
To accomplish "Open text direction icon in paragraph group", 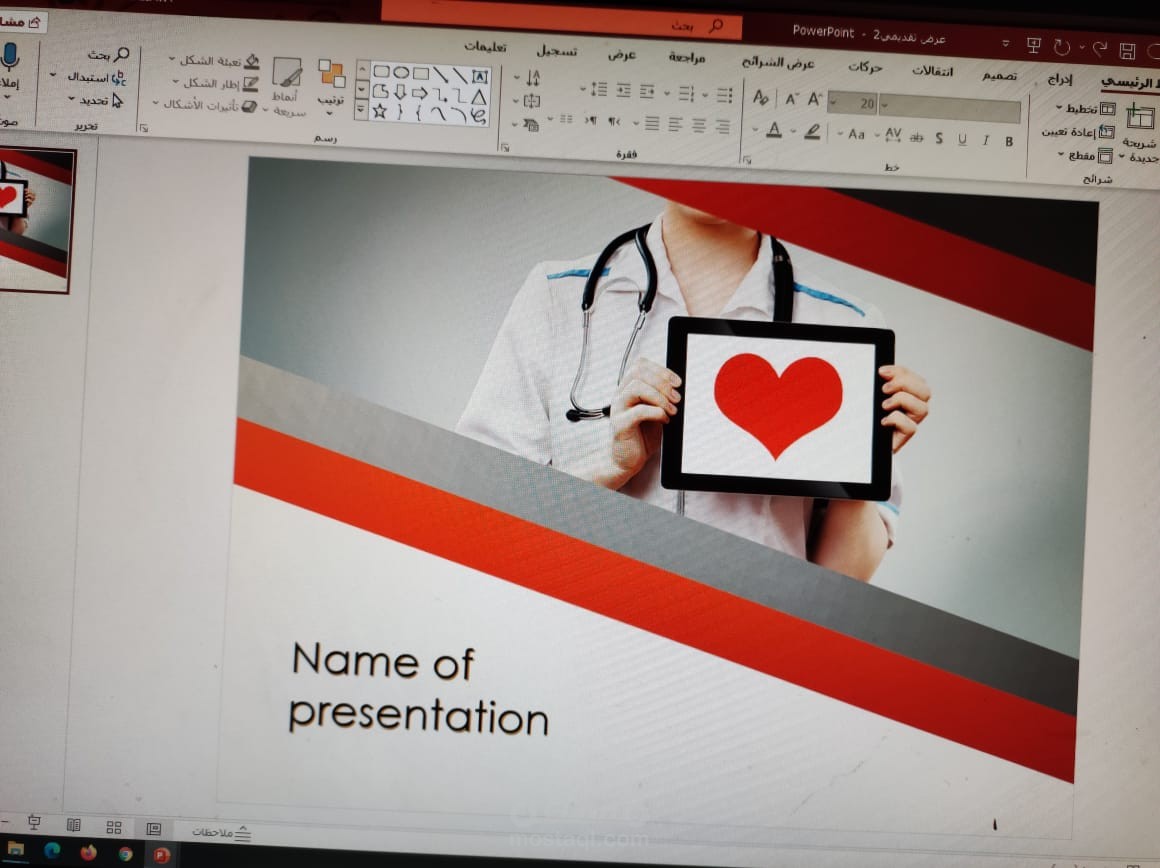I will click(533, 77).
